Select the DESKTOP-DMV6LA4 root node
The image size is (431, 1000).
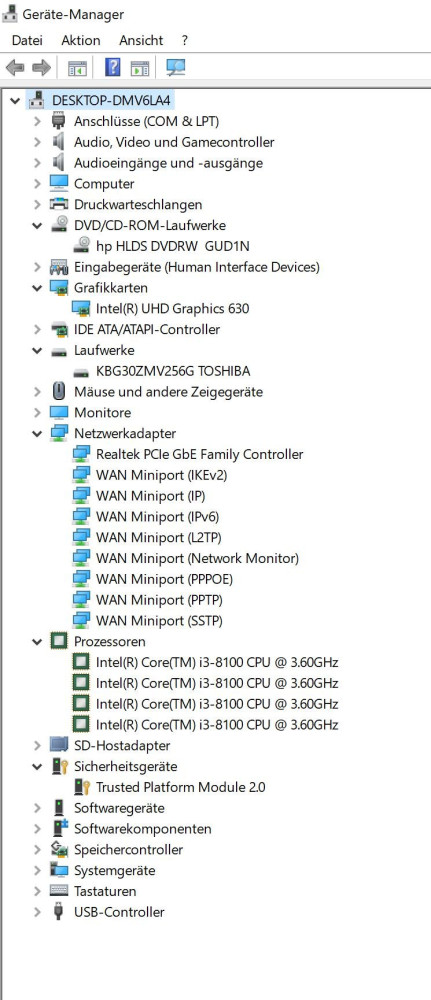pos(112,101)
